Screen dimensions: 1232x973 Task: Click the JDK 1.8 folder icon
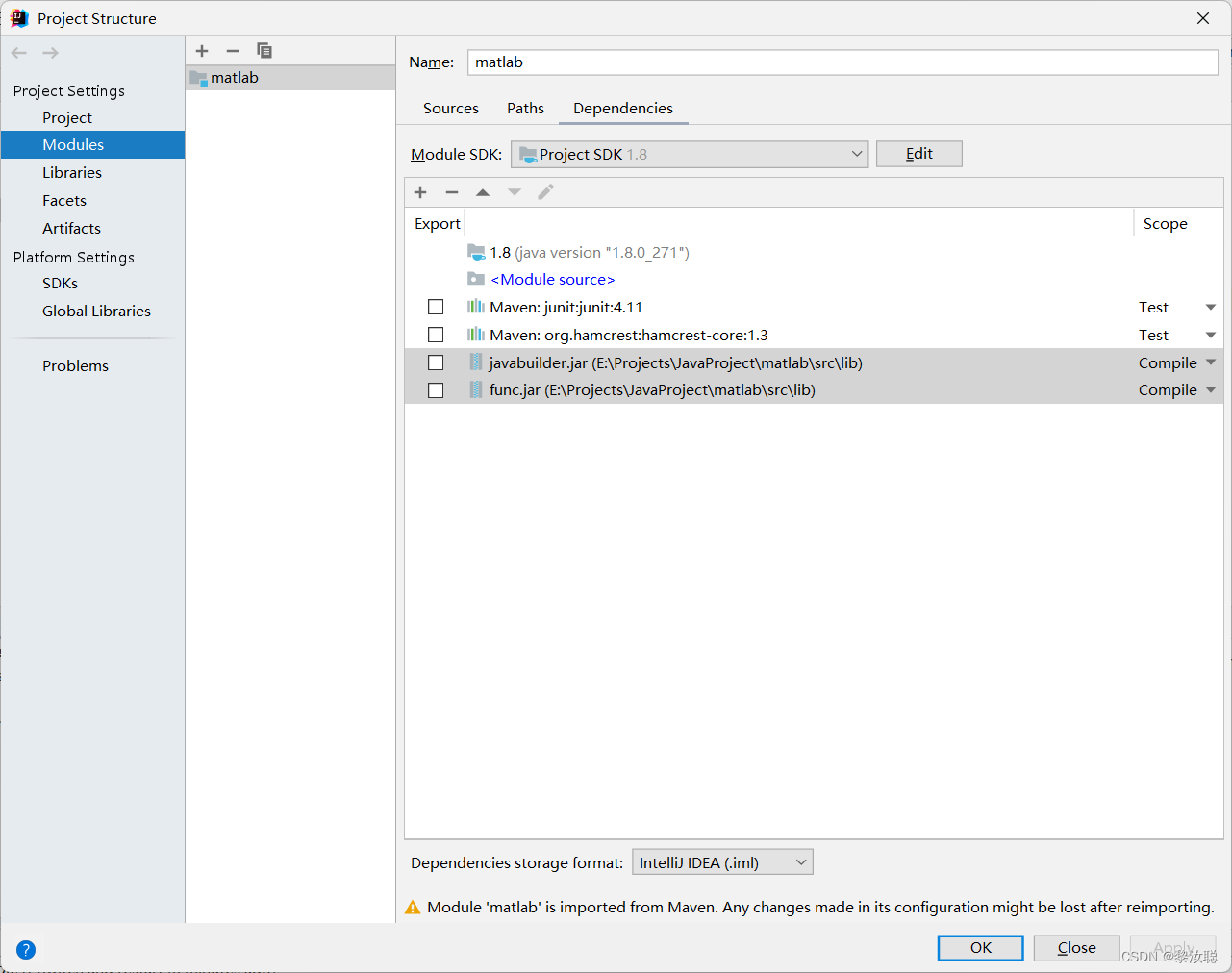point(476,252)
